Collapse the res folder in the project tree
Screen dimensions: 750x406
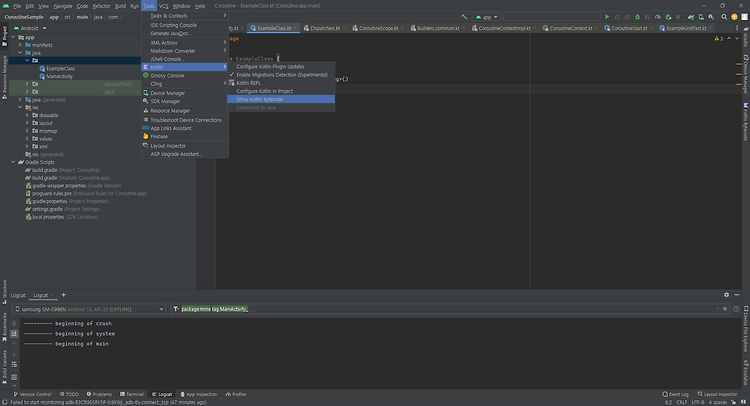pos(20,108)
